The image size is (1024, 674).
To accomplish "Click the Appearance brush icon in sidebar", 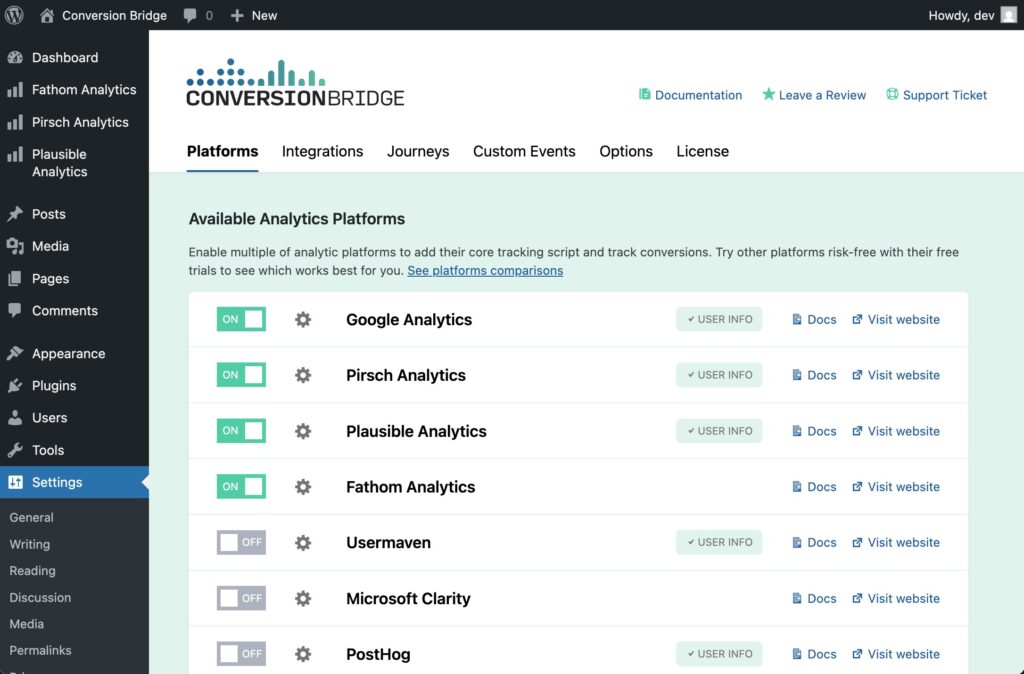I will pos(15,353).
